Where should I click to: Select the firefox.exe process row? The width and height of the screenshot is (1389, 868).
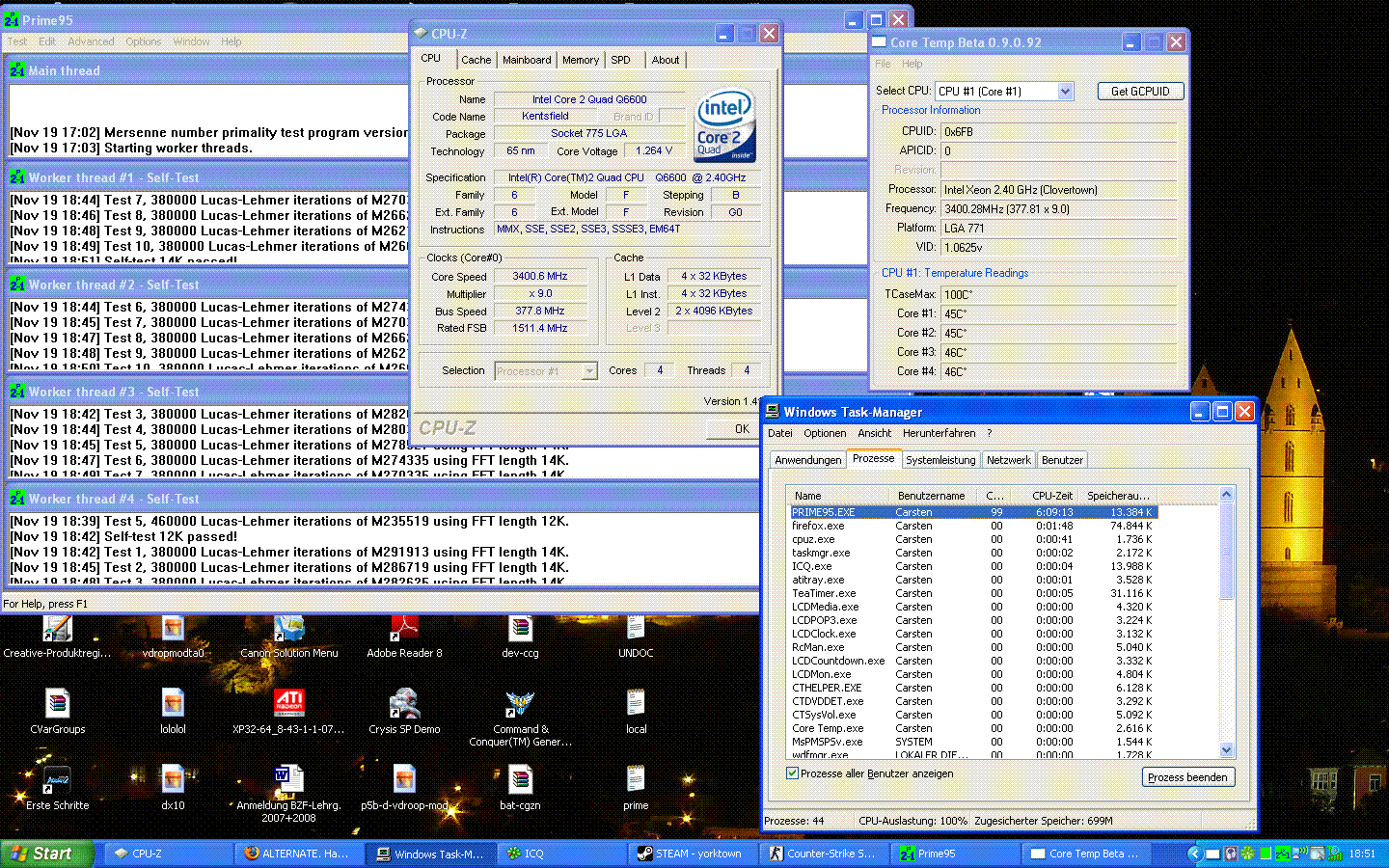coord(820,526)
